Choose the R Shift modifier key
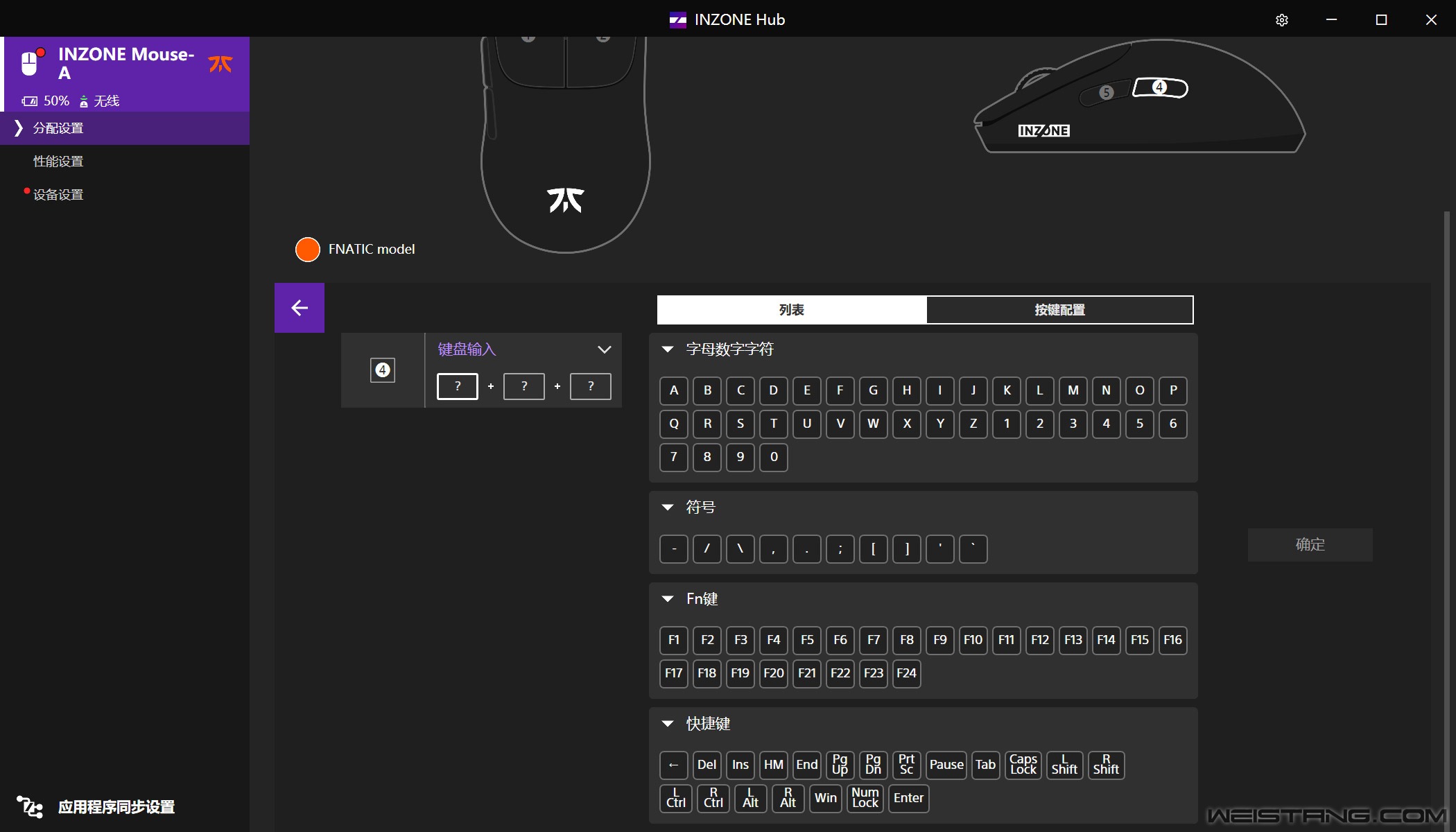This screenshot has width=1456, height=832. point(1107,765)
